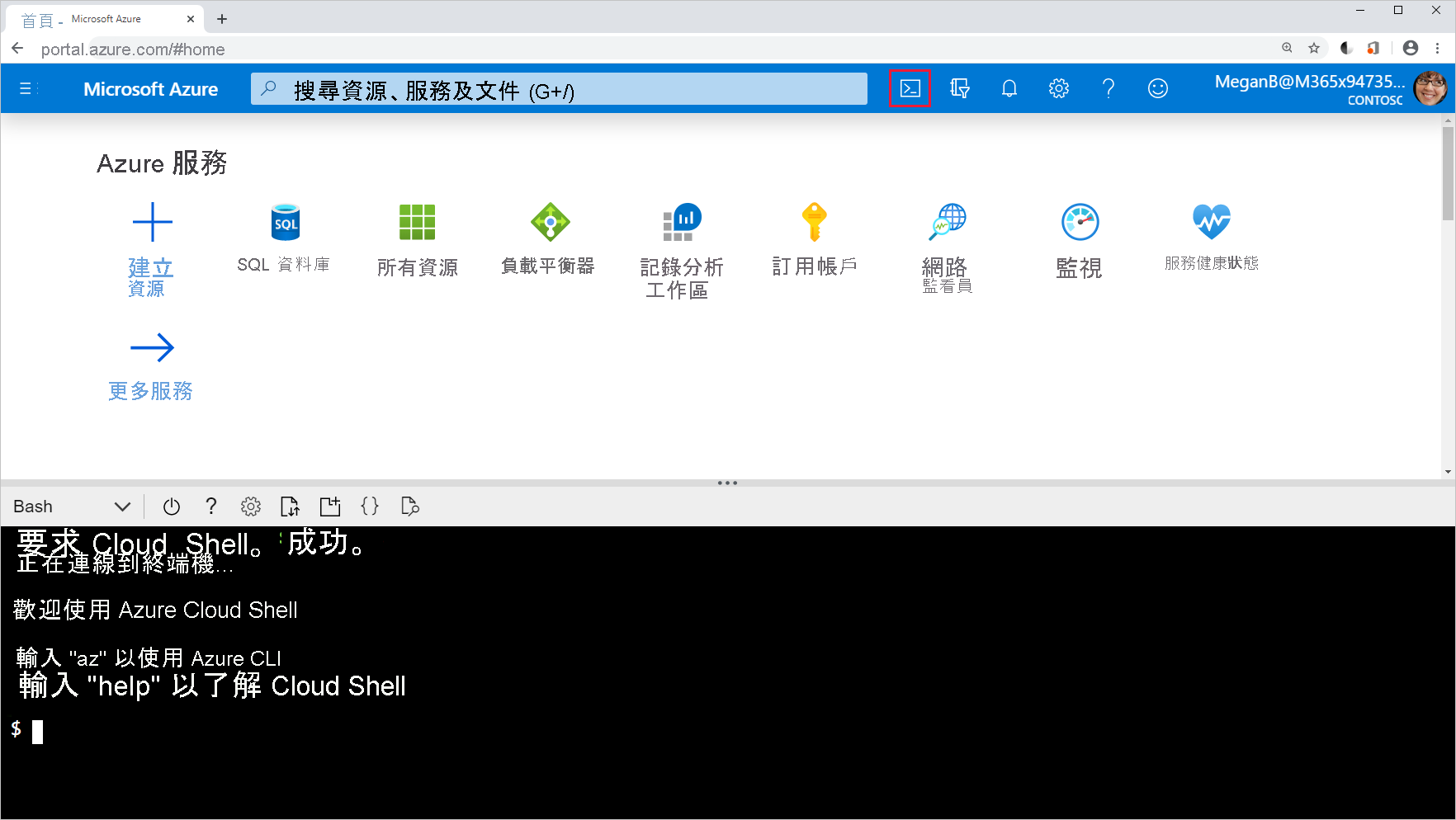Open web preview icon in Cloud Shell
This screenshot has height=820, width=1456.
coord(409,507)
